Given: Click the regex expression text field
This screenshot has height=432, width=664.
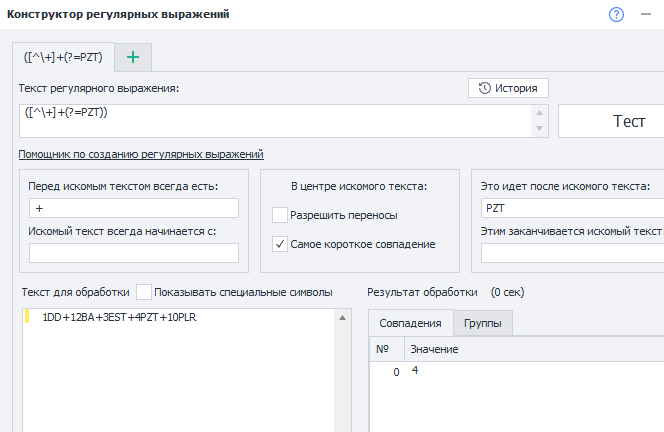Looking at the screenshot, I should [270, 121].
